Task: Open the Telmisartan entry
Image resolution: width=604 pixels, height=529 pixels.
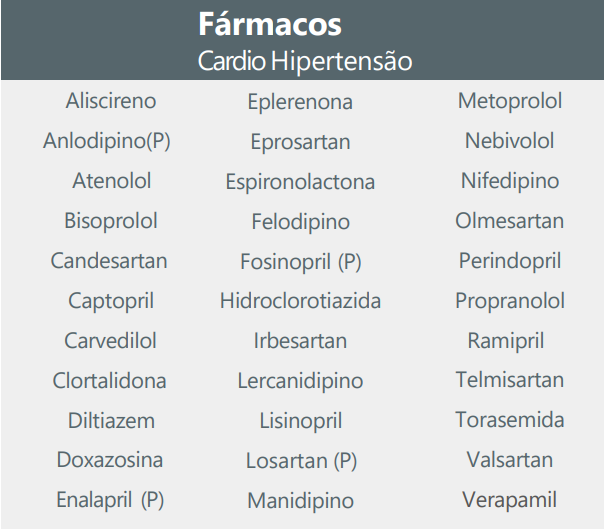Action: point(510,380)
